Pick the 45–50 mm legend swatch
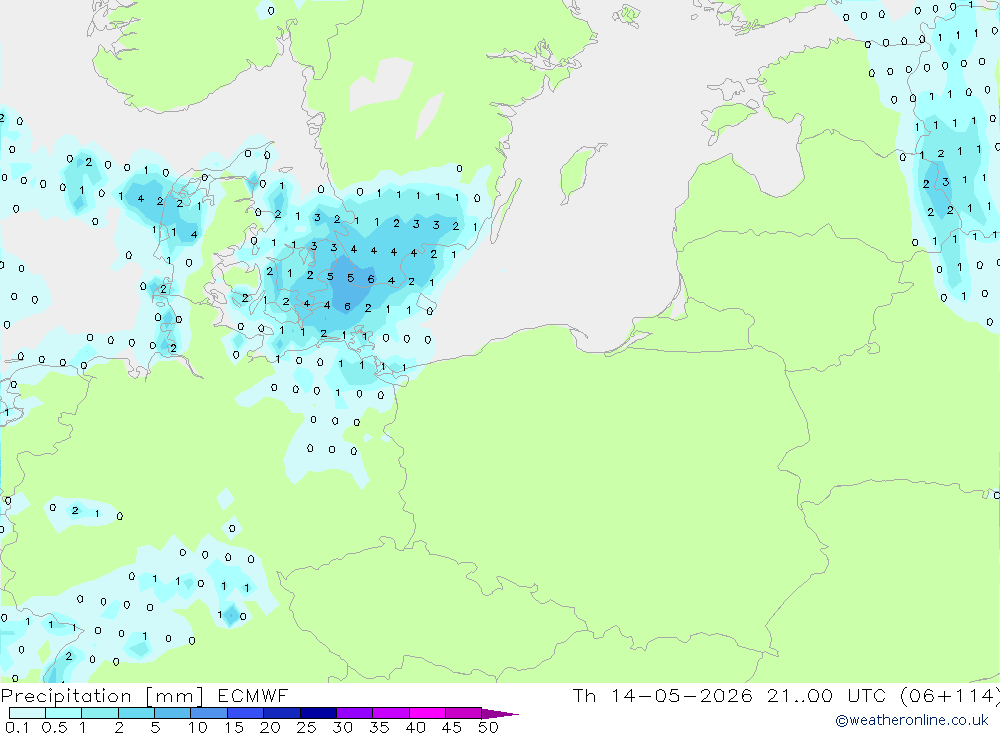The image size is (1000, 733). pos(463,713)
